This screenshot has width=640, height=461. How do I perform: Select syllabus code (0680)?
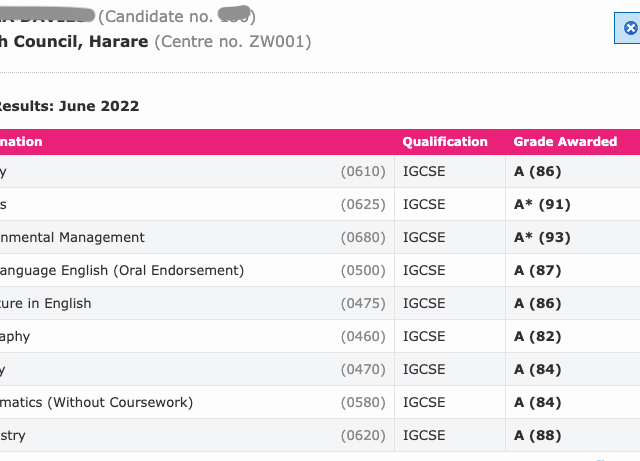coord(363,237)
